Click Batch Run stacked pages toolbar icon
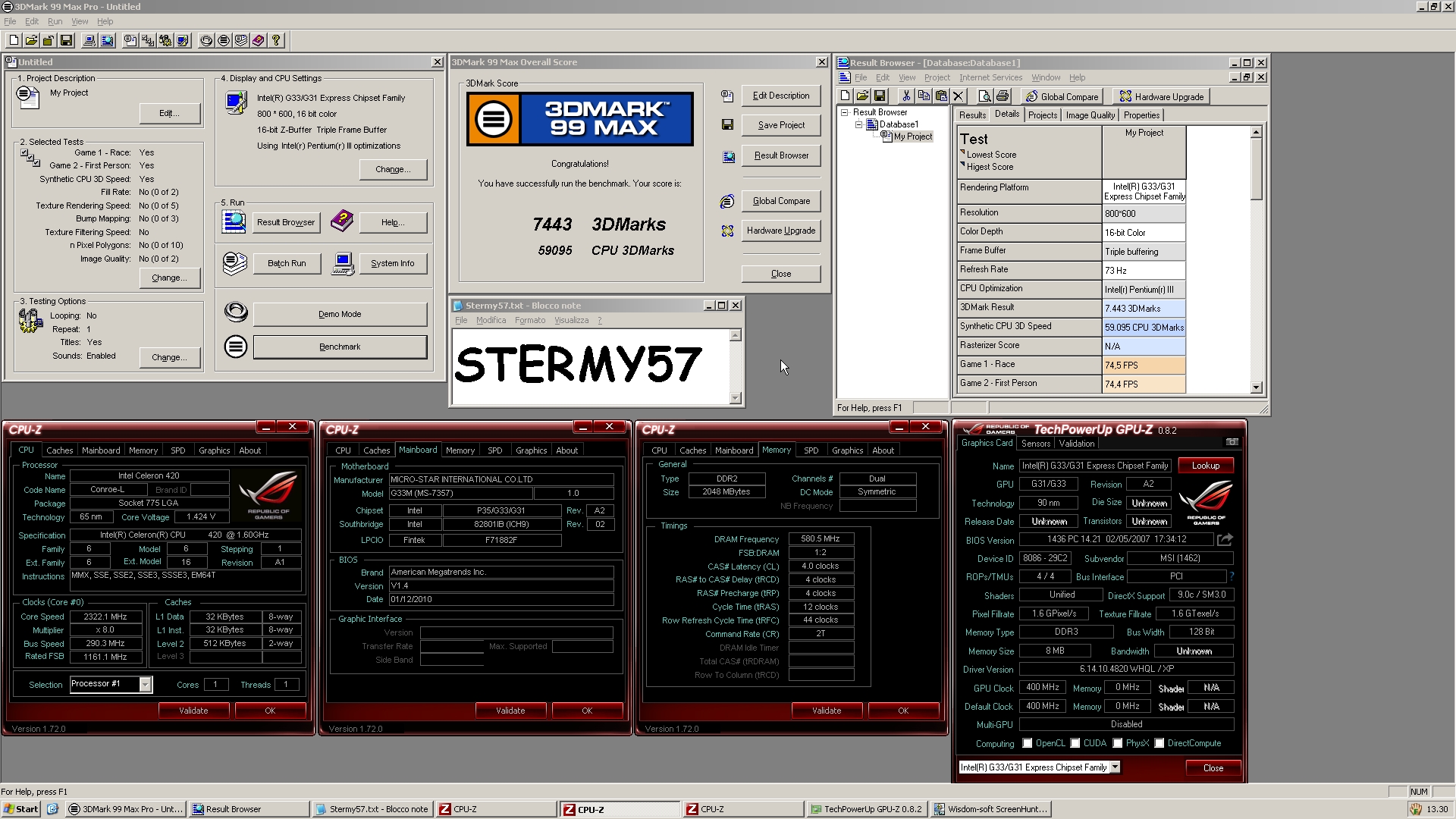This screenshot has width=1456, height=819. click(241, 41)
